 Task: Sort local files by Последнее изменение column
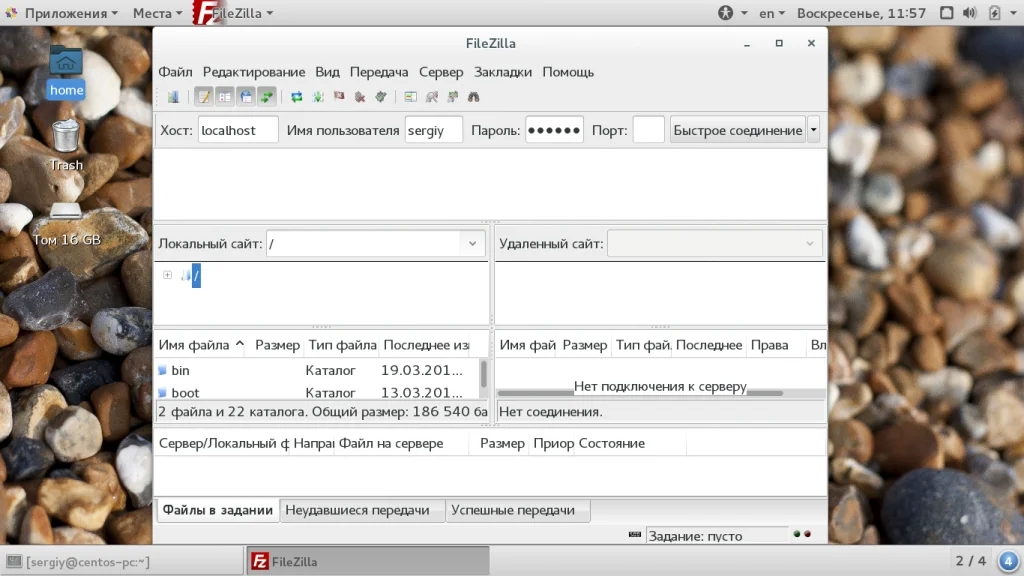click(x=426, y=345)
